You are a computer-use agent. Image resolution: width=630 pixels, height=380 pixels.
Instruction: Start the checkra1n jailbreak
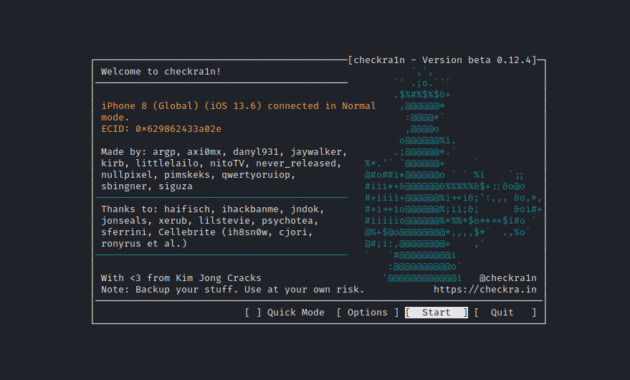[436, 313]
